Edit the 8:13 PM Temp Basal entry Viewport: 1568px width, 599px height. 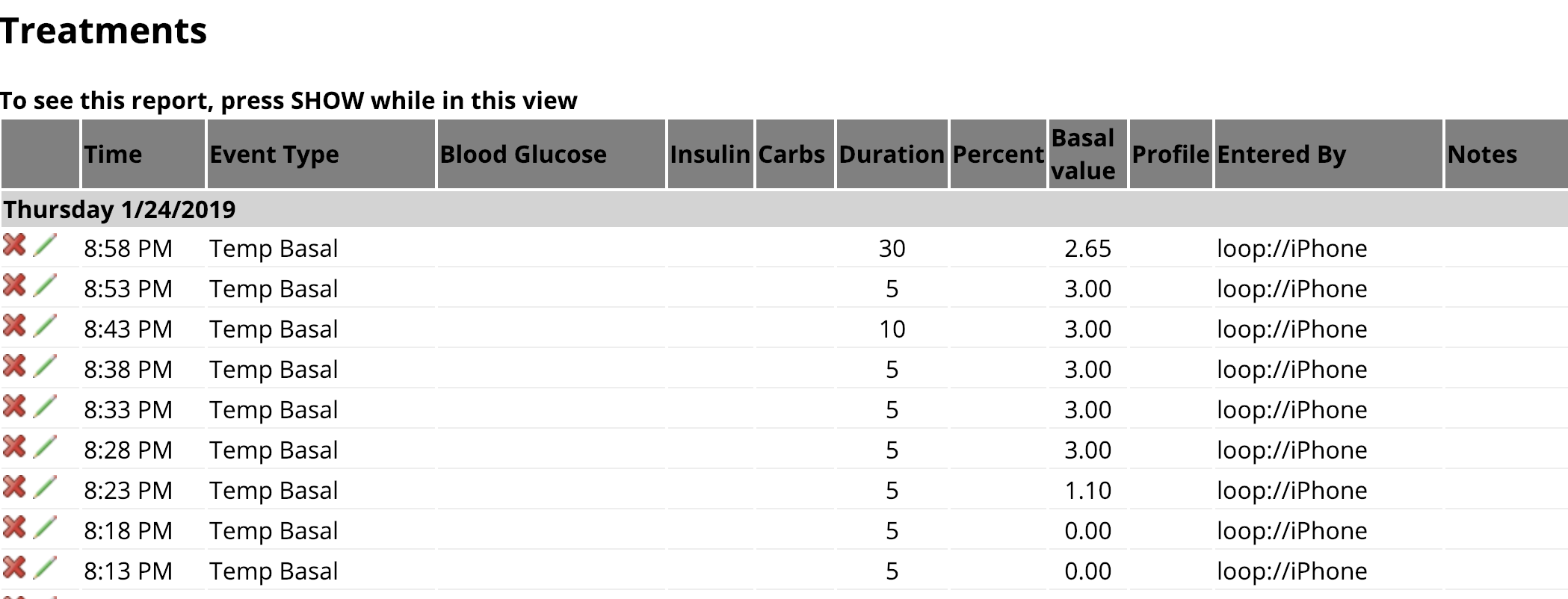(45, 568)
